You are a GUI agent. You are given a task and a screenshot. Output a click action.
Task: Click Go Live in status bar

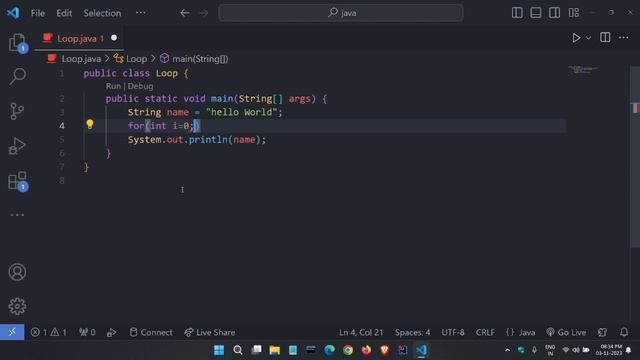566,332
